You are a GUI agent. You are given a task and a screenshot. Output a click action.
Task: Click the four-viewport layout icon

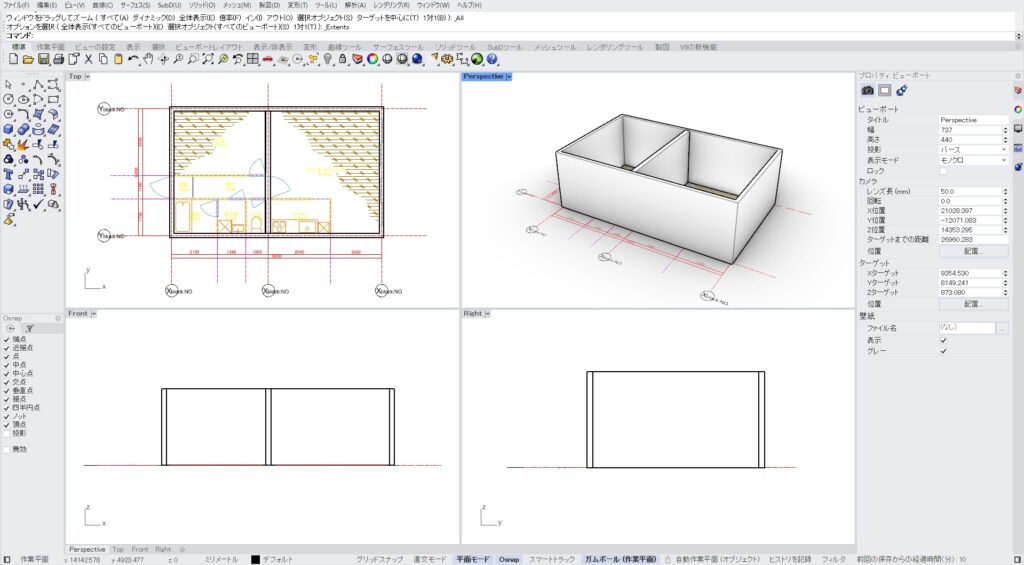tap(253, 60)
